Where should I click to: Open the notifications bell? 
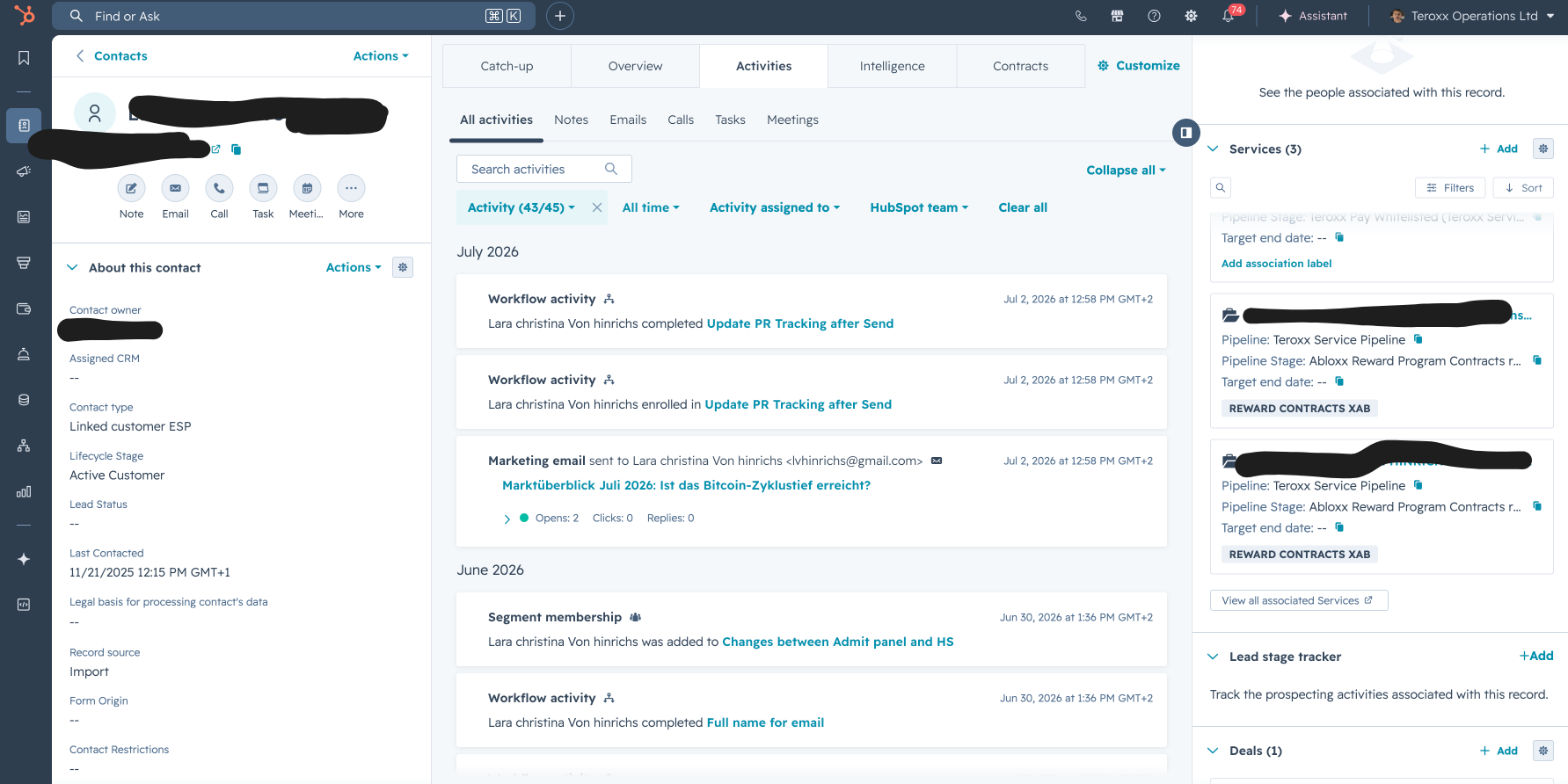click(x=1229, y=16)
